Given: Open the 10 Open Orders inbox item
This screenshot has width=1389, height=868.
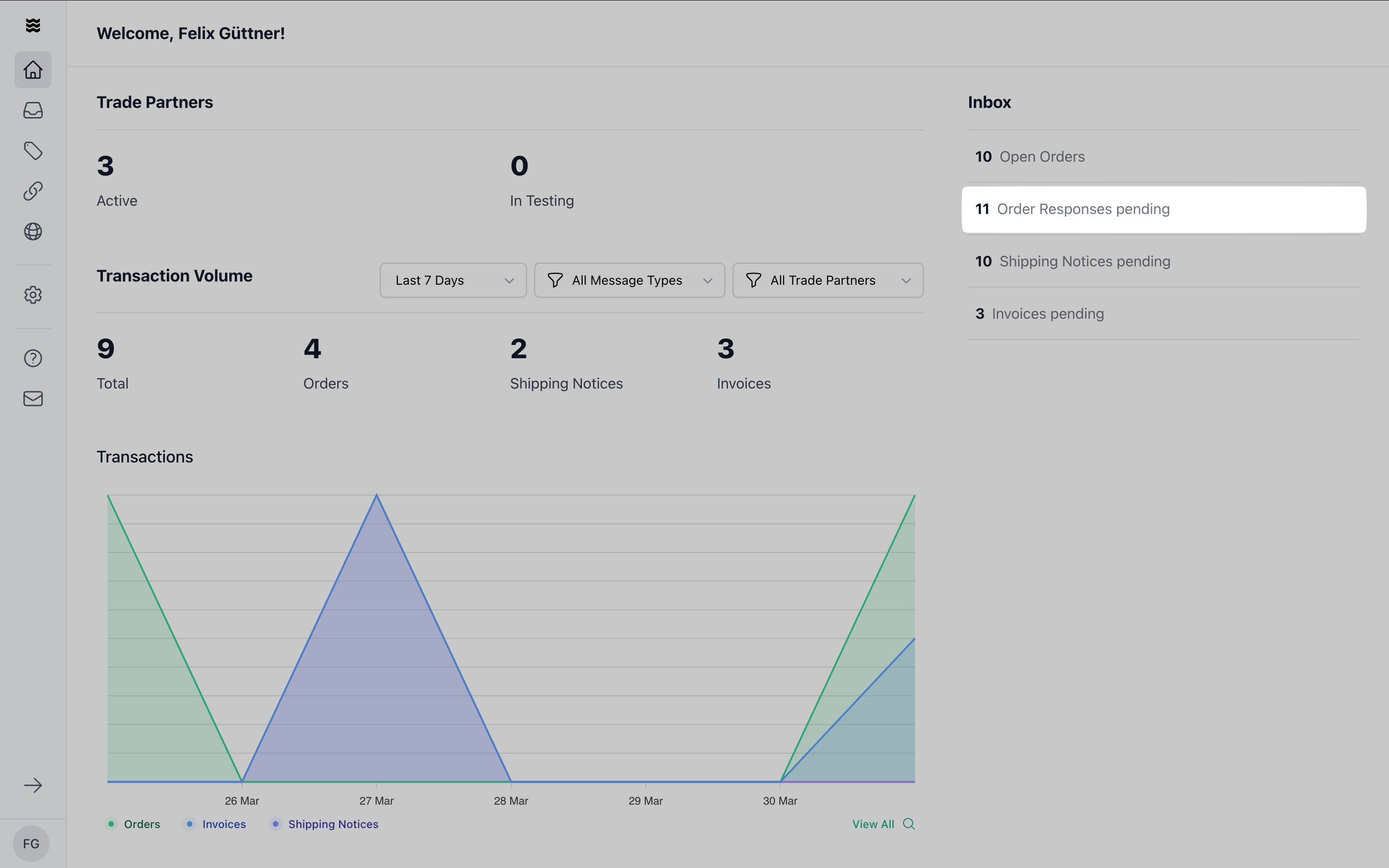Looking at the screenshot, I should [x=1163, y=157].
